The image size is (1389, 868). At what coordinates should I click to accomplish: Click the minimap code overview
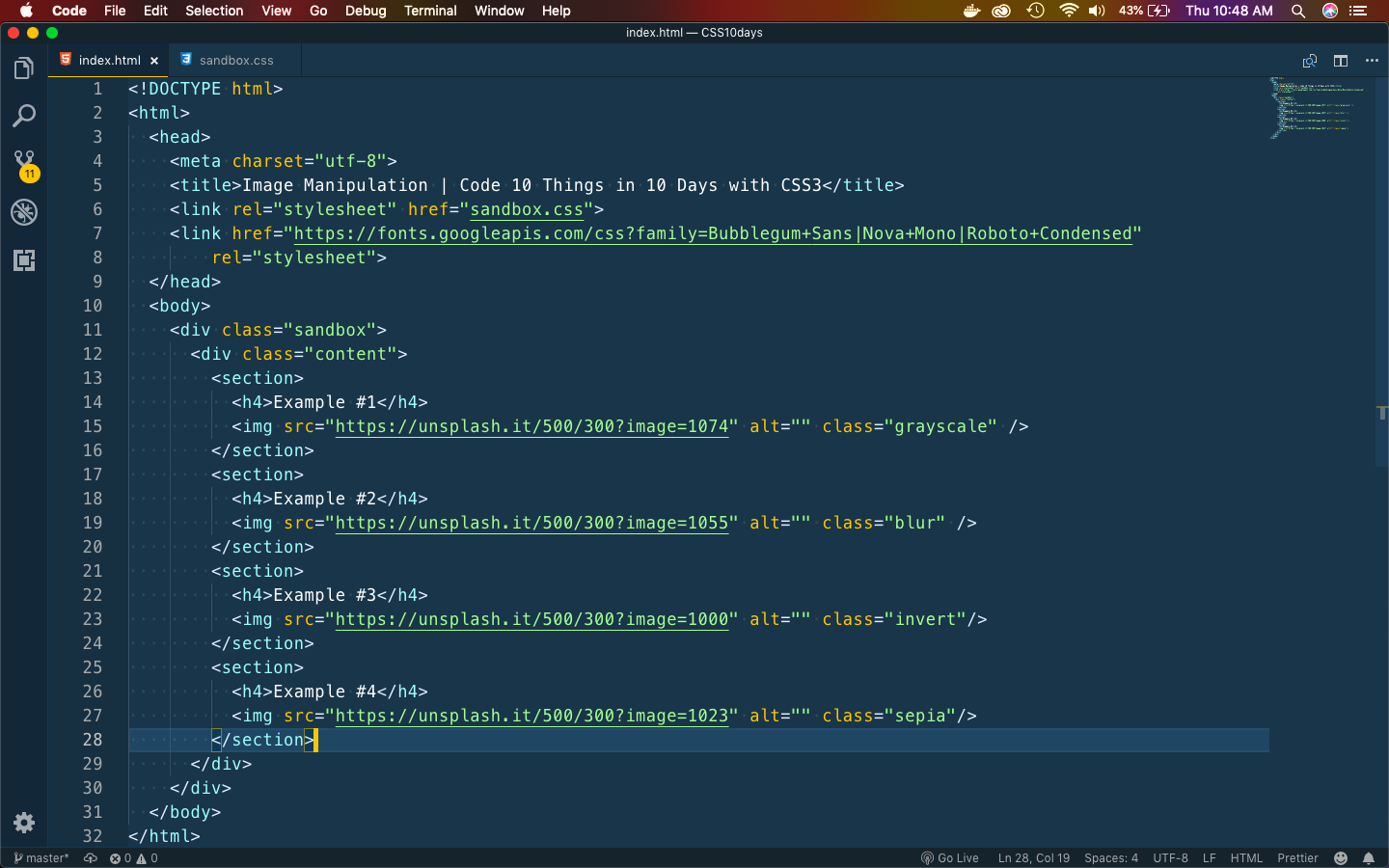tap(1317, 108)
